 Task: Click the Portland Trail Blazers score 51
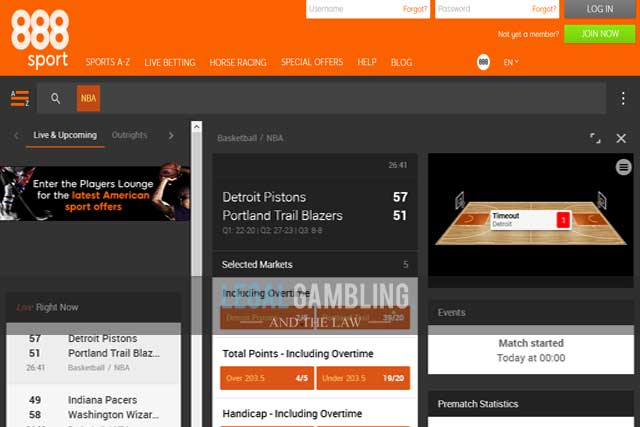pyautogui.click(x=400, y=216)
